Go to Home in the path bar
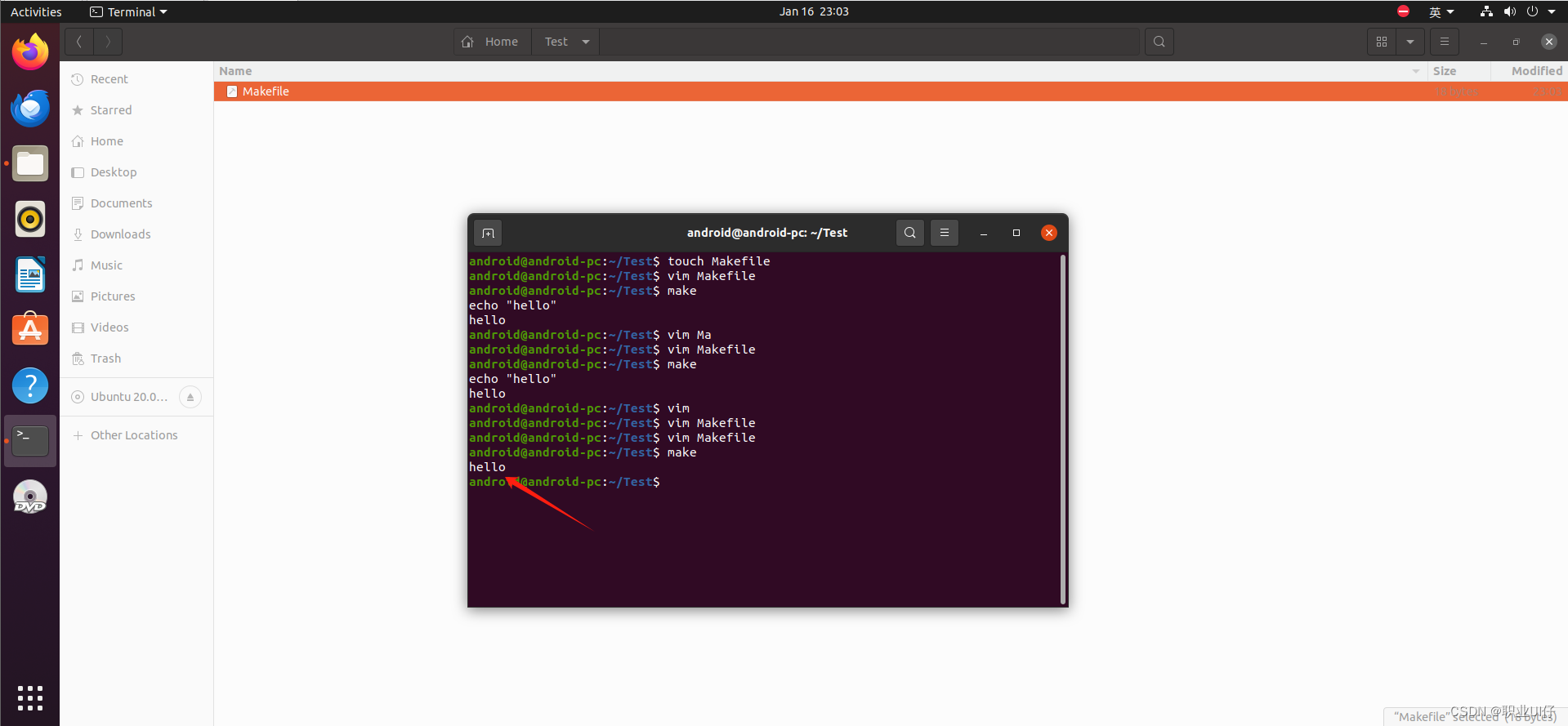1568x726 pixels. [492, 42]
